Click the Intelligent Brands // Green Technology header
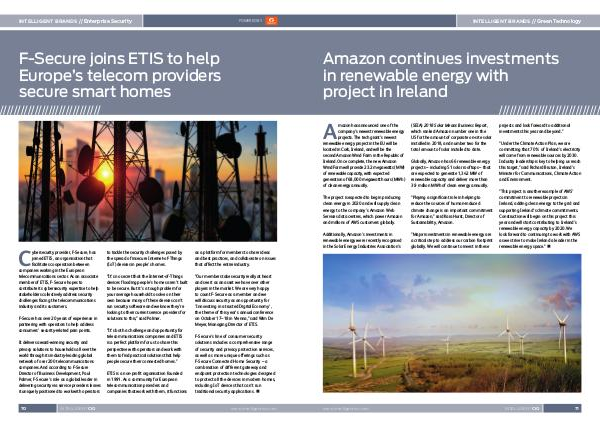 coord(527,21)
